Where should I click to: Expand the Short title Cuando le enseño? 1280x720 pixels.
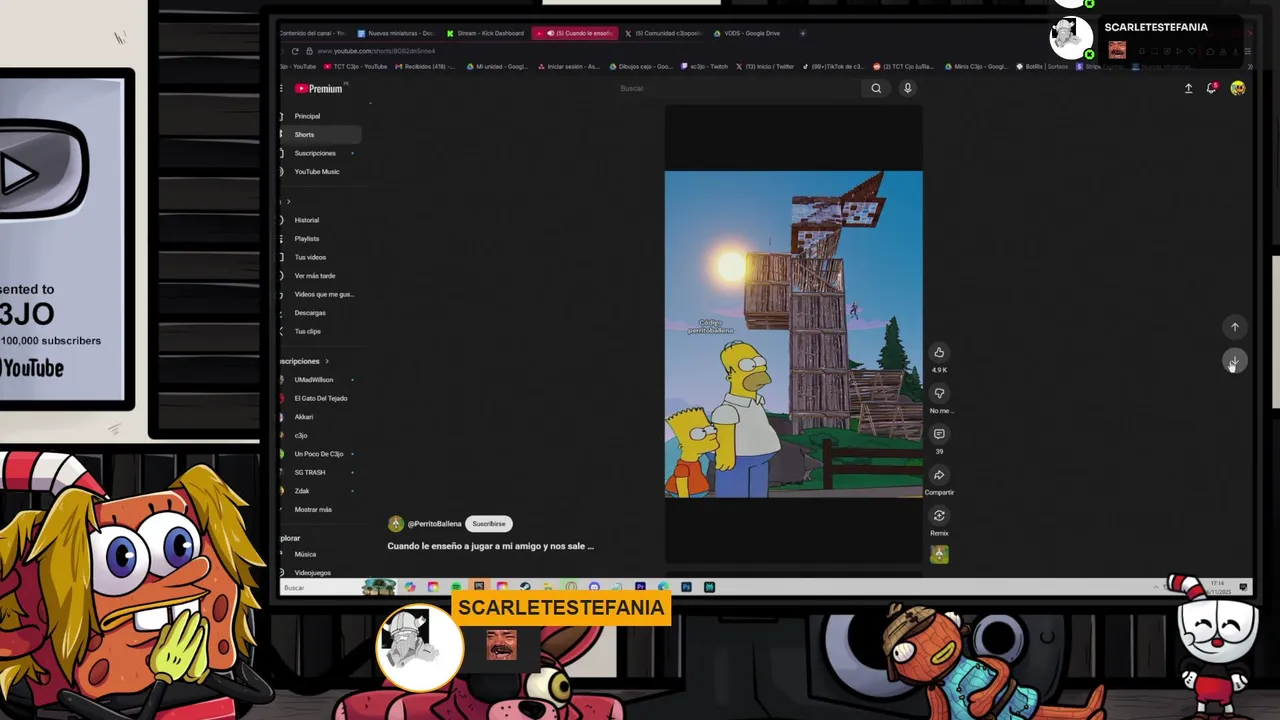click(490, 546)
